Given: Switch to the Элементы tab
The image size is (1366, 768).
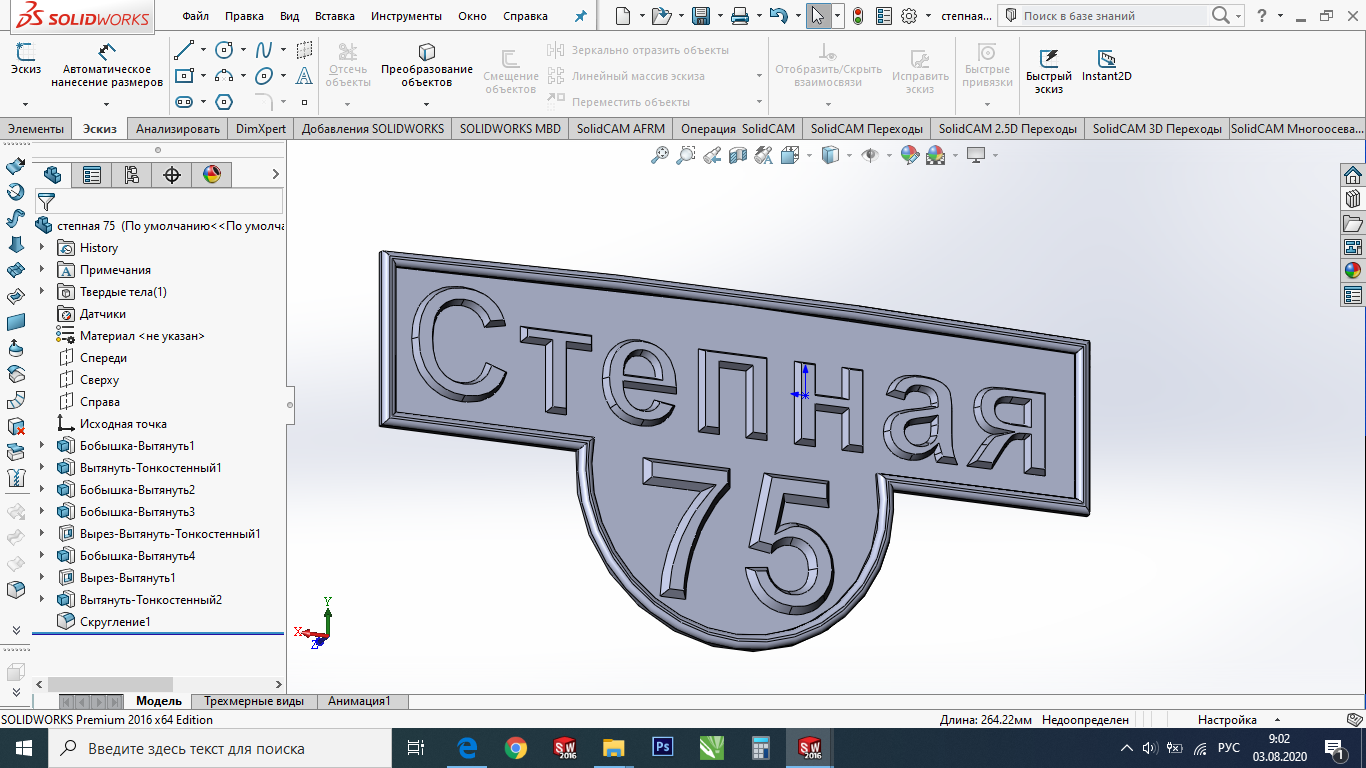Looking at the screenshot, I should [36, 129].
